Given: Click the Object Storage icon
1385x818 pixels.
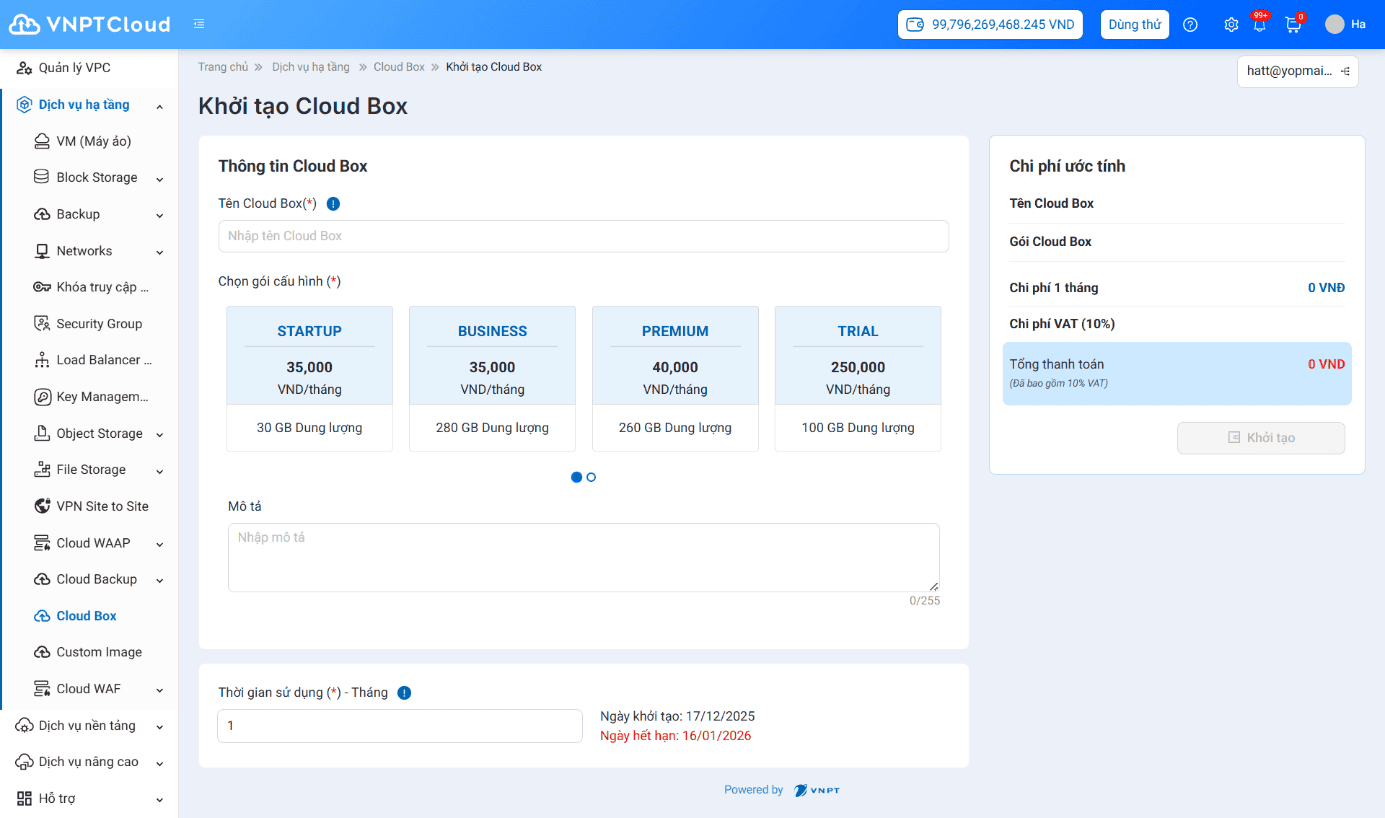Looking at the screenshot, I should click(x=42, y=433).
